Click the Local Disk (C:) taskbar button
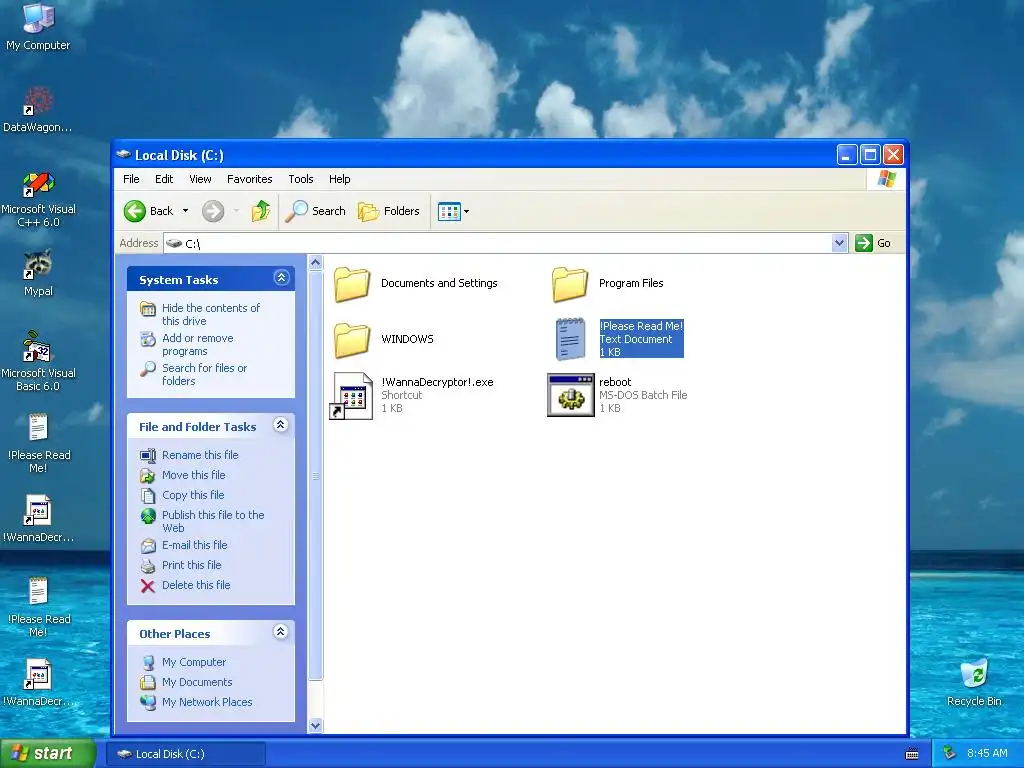The image size is (1024, 768). [x=186, y=754]
